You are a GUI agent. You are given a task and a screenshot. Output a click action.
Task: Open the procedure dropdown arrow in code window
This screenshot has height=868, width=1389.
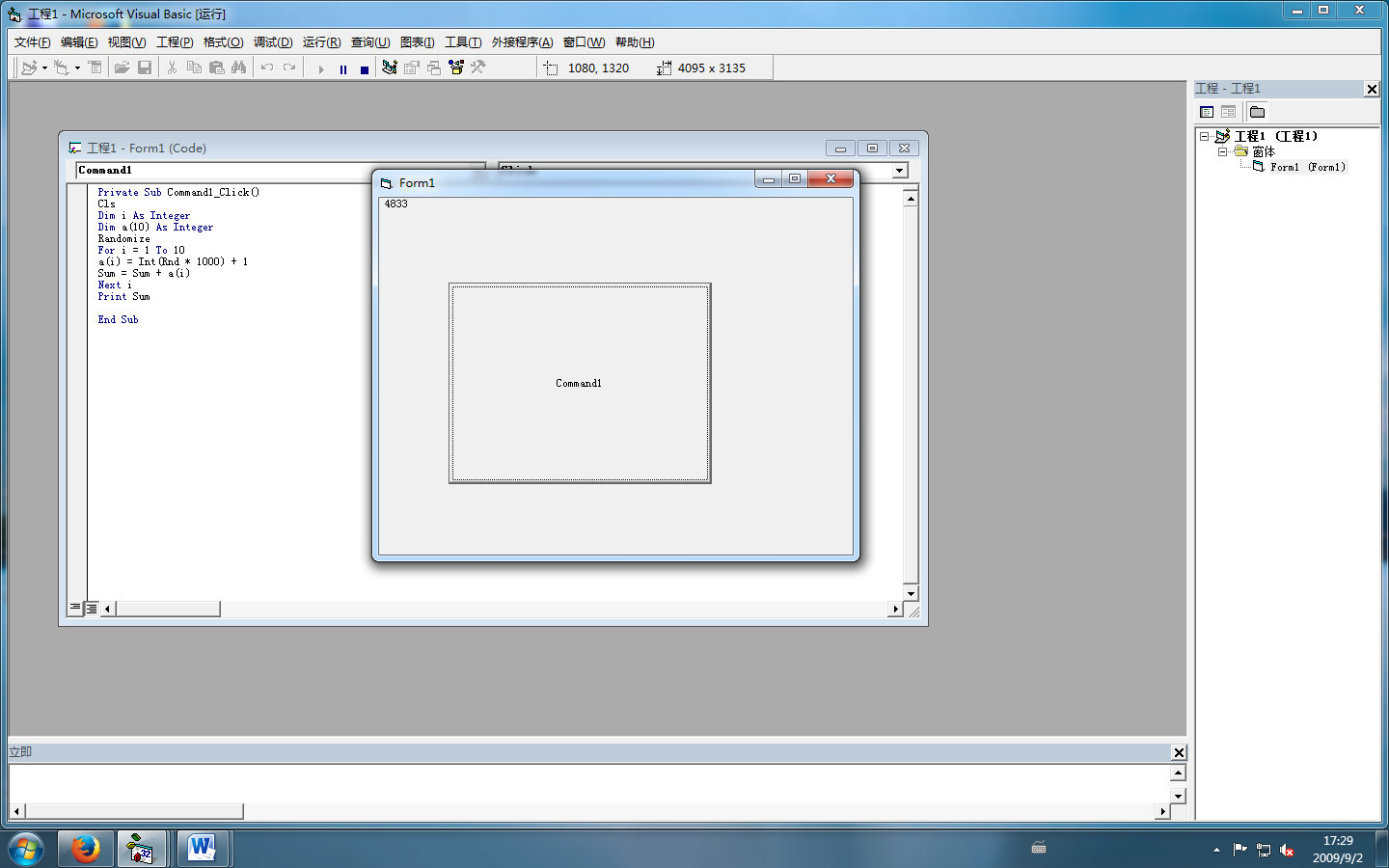pos(900,171)
